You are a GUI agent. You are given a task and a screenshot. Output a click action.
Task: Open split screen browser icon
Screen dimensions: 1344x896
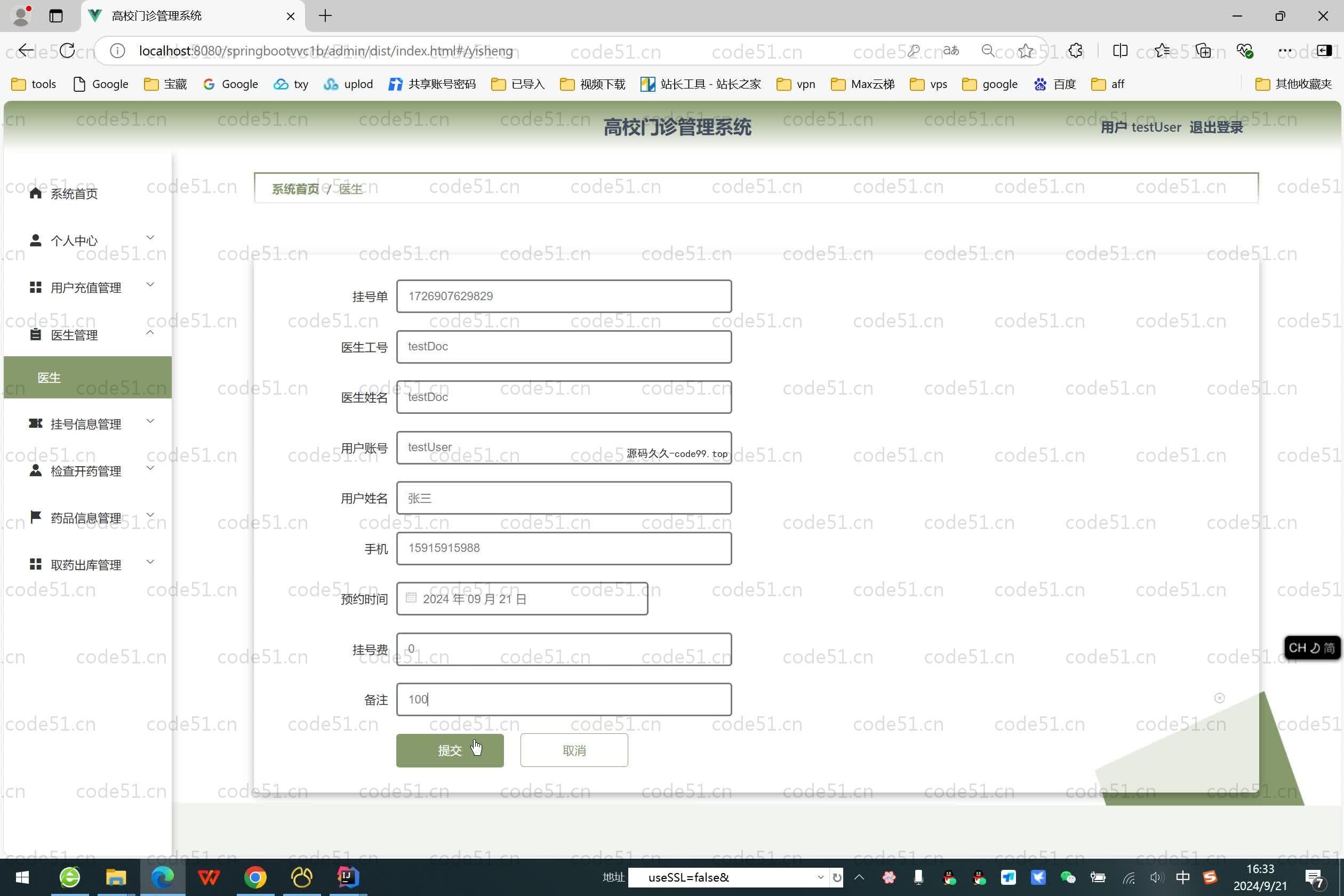[1120, 51]
